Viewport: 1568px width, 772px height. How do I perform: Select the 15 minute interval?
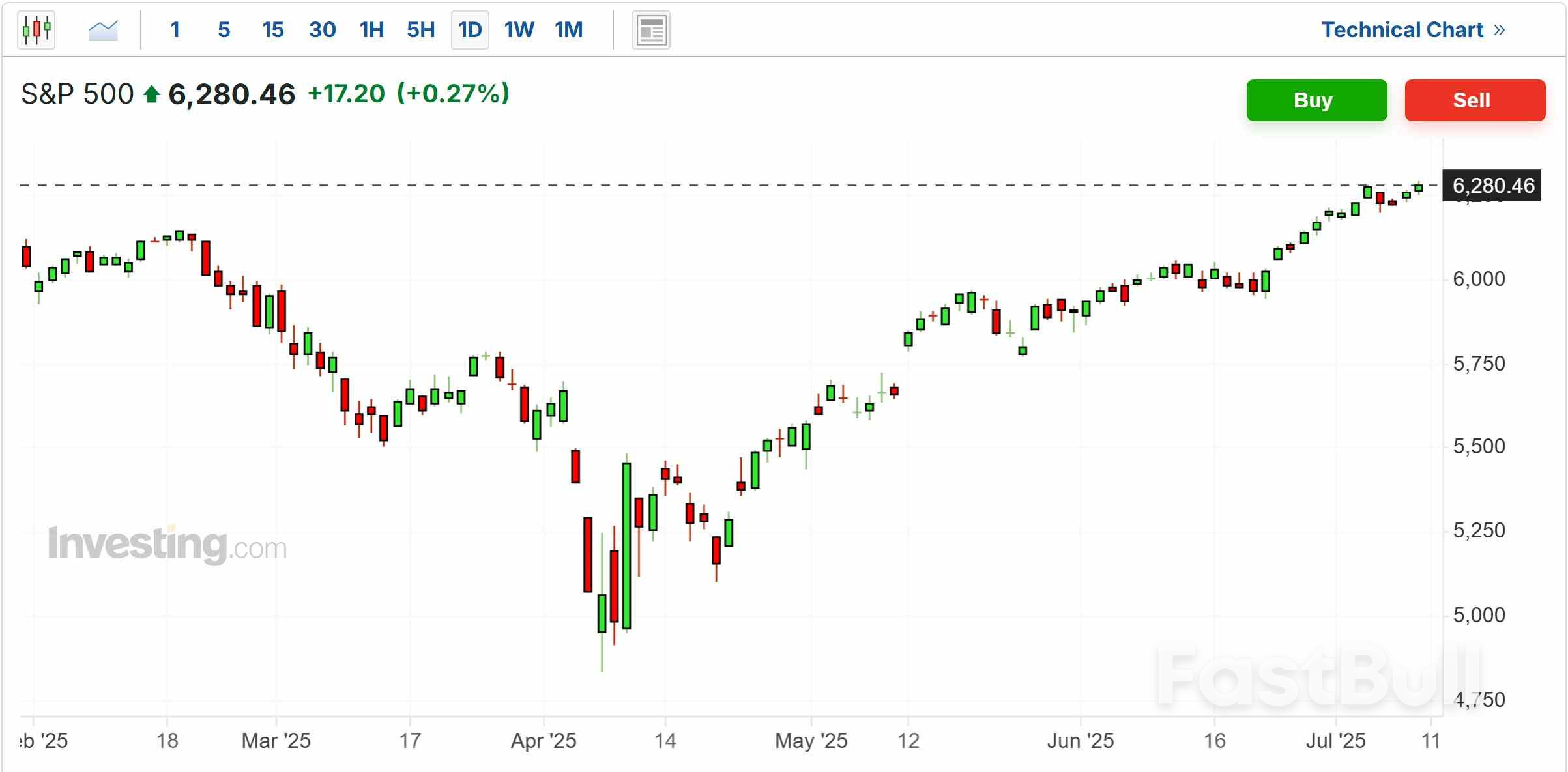(x=272, y=30)
